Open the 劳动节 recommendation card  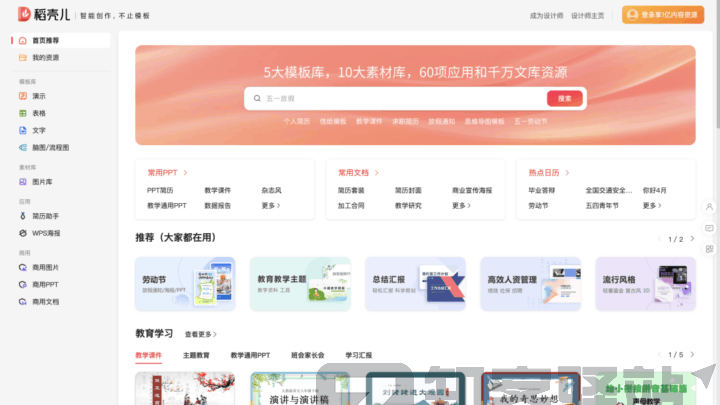coord(185,284)
